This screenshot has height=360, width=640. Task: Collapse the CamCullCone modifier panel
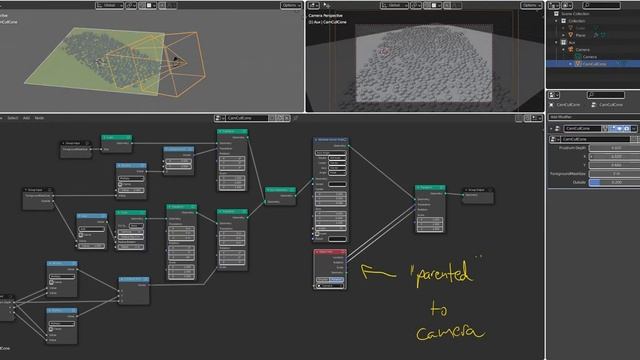[x=551, y=129]
